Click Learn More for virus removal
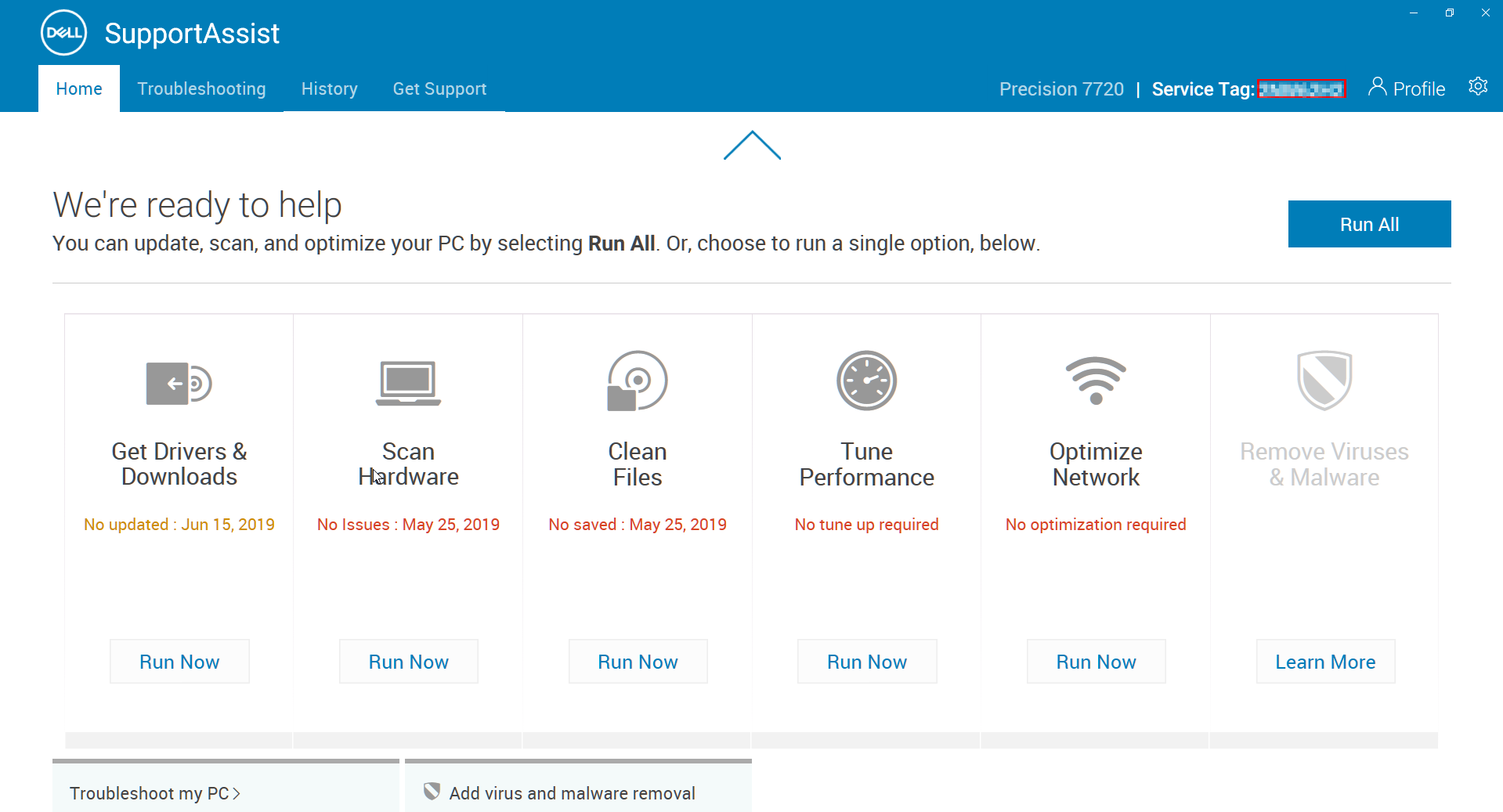Image resolution: width=1503 pixels, height=812 pixels. tap(1325, 662)
